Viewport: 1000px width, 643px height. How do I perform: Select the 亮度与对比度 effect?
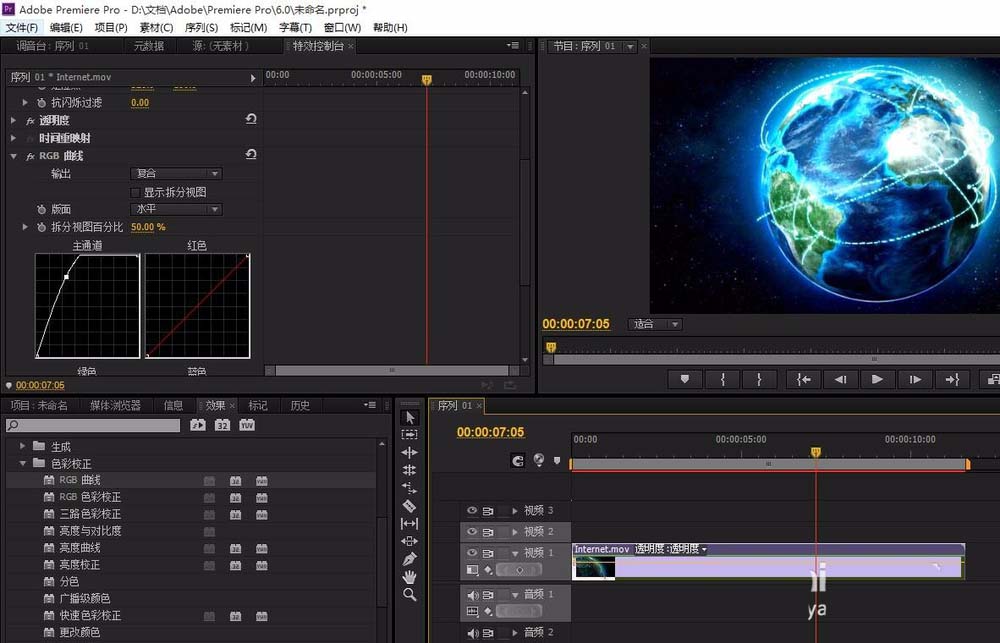coord(90,531)
